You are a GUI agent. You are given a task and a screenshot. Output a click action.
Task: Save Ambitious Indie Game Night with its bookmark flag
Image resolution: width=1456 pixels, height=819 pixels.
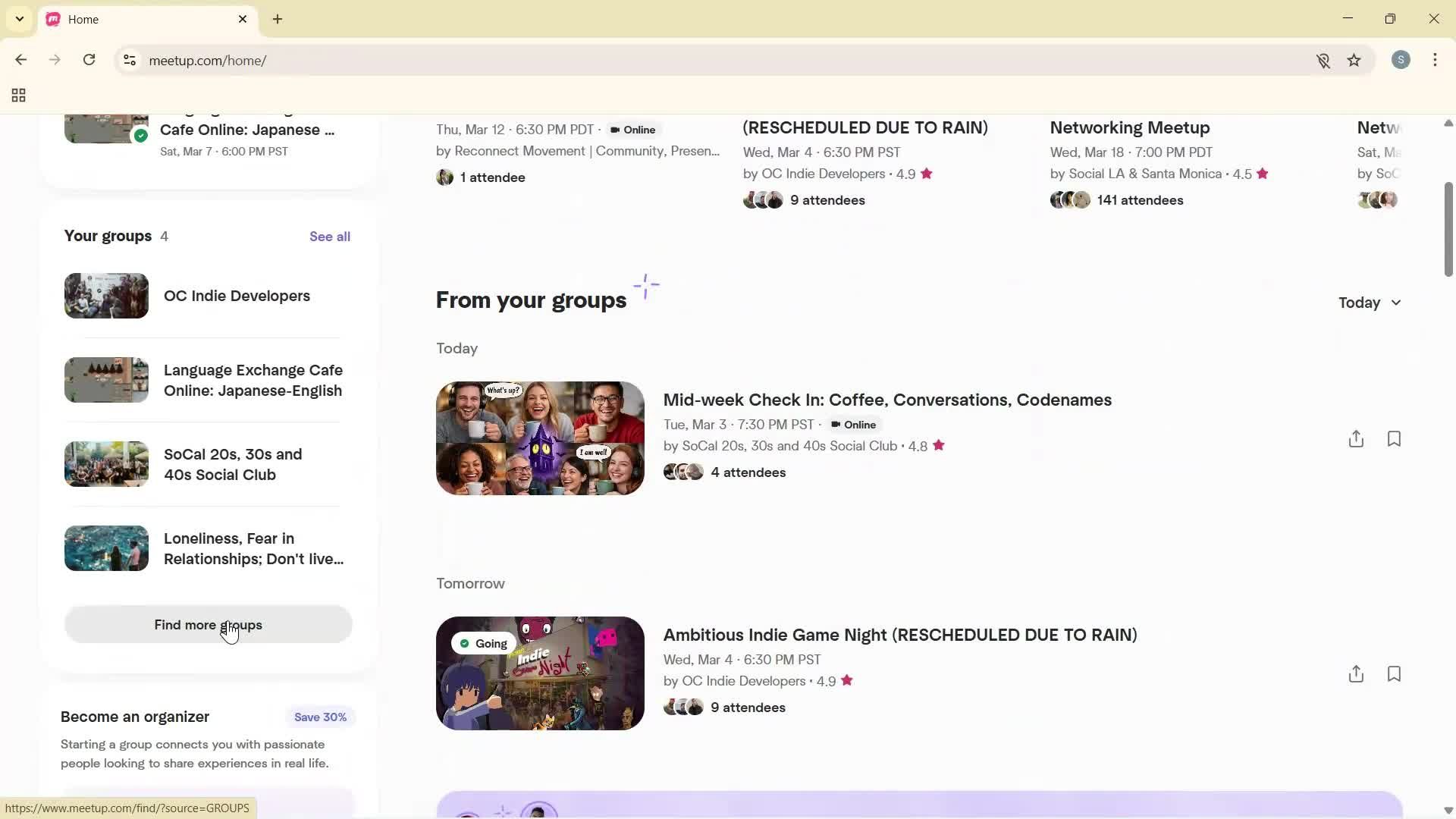pos(1394,673)
